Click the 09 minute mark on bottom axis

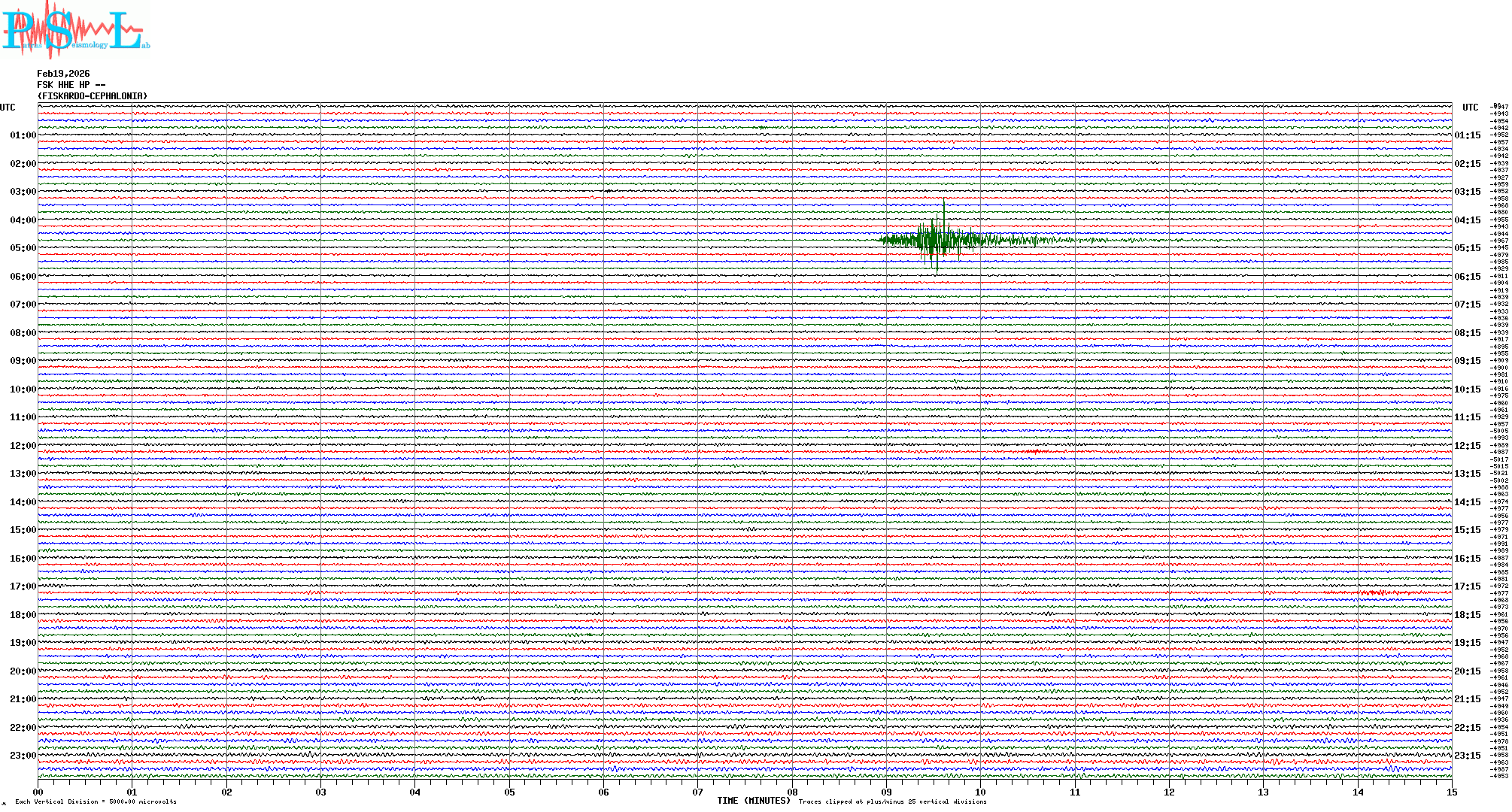[x=886, y=792]
